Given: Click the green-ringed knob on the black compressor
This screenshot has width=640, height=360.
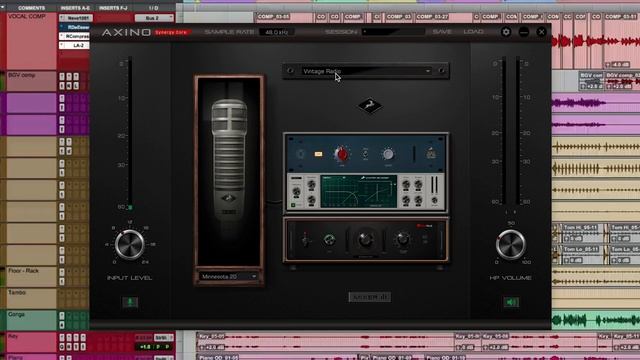Looking at the screenshot, I should click(x=329, y=240).
